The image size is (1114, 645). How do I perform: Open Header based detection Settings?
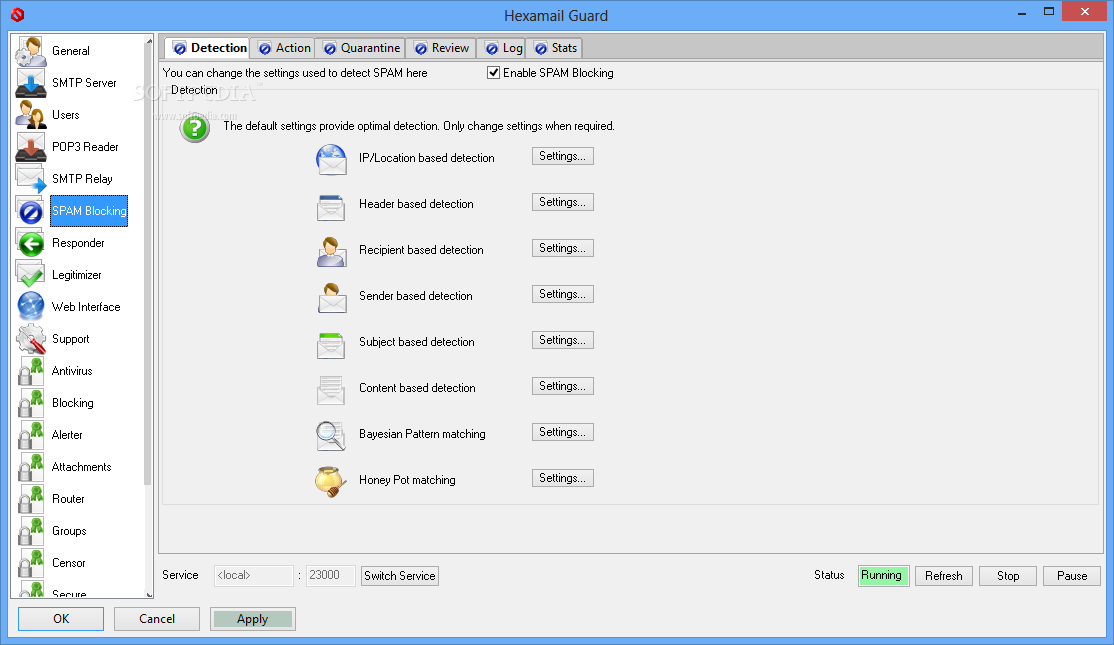(563, 202)
